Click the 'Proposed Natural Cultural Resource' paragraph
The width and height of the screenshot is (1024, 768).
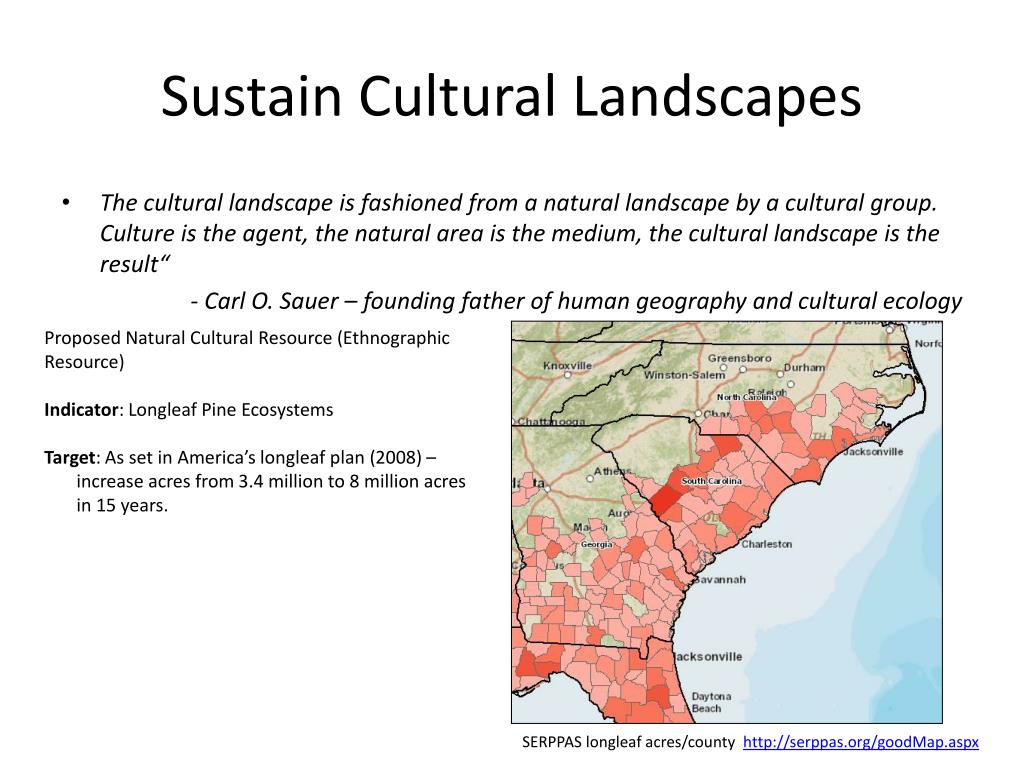pos(247,350)
